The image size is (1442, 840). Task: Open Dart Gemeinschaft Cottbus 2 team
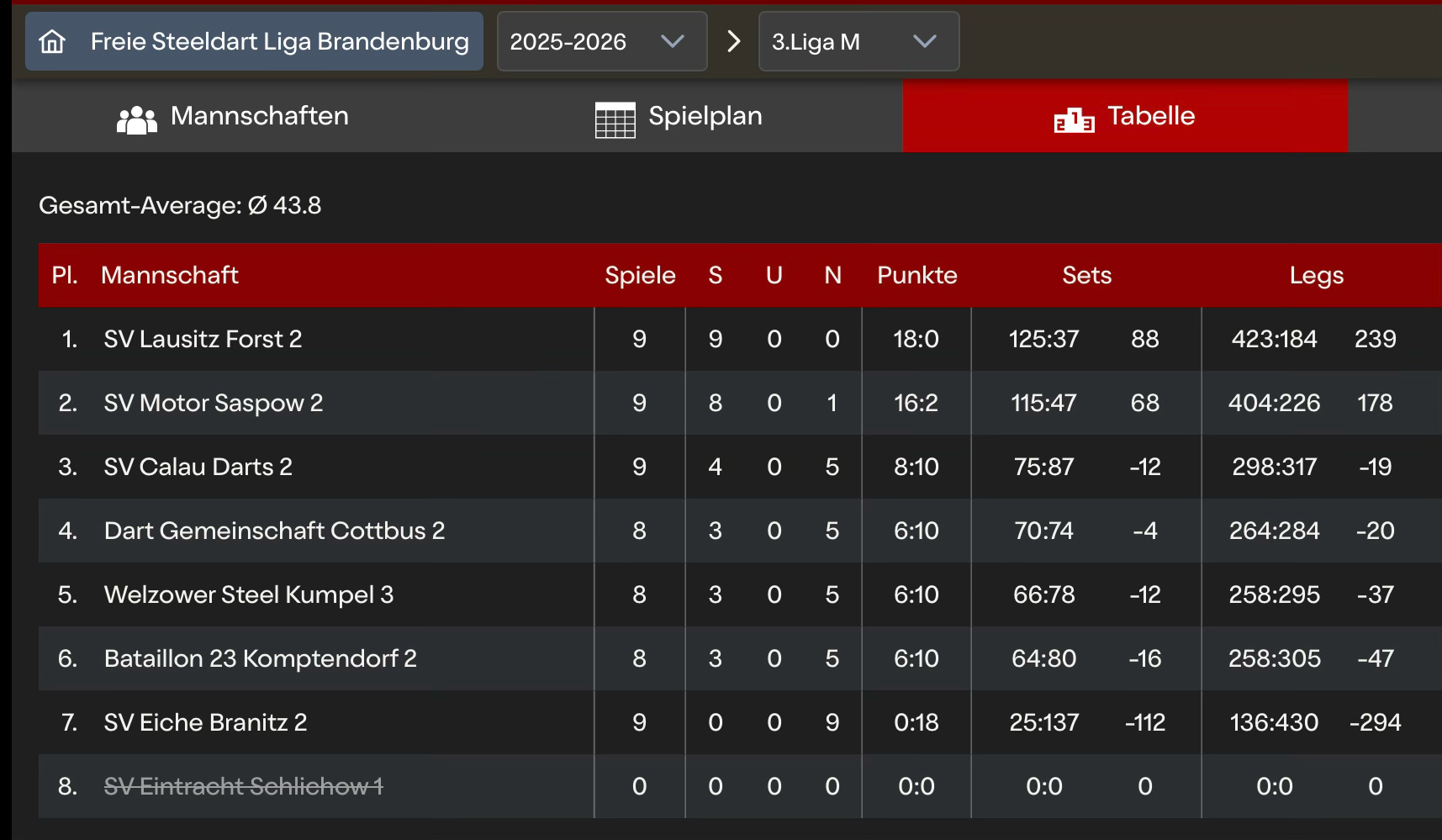pos(274,531)
